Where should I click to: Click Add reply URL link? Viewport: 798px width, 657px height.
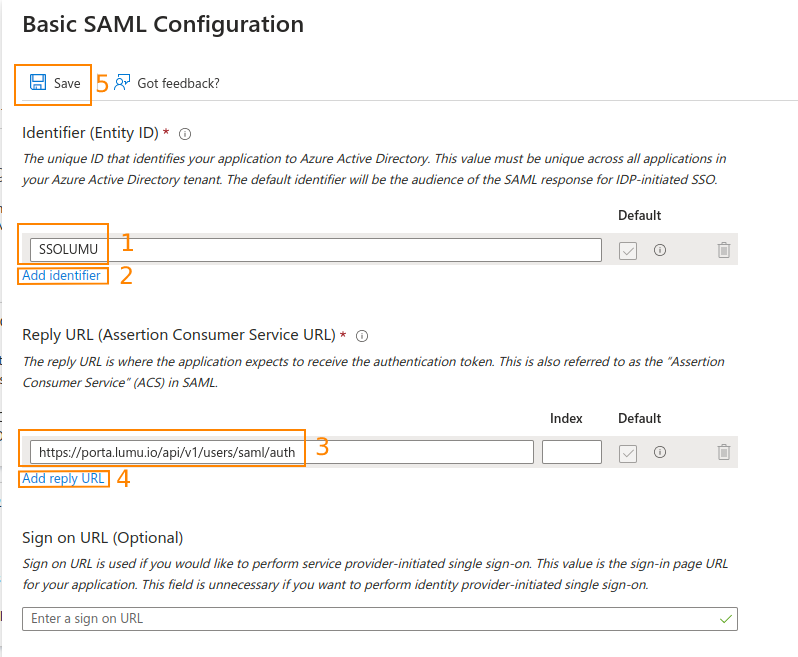click(x=63, y=478)
